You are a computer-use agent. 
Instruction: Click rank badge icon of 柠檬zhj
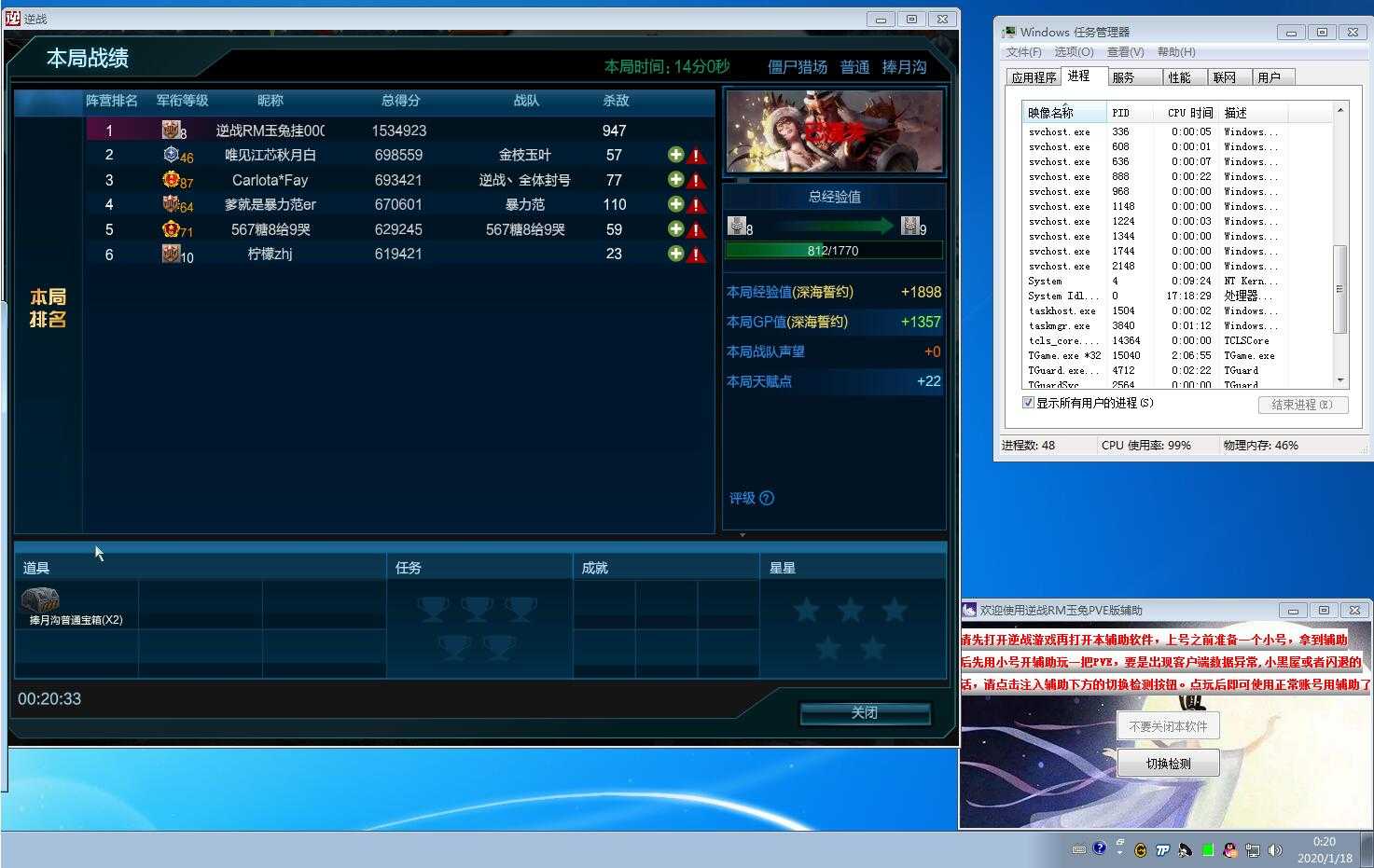click(x=171, y=254)
